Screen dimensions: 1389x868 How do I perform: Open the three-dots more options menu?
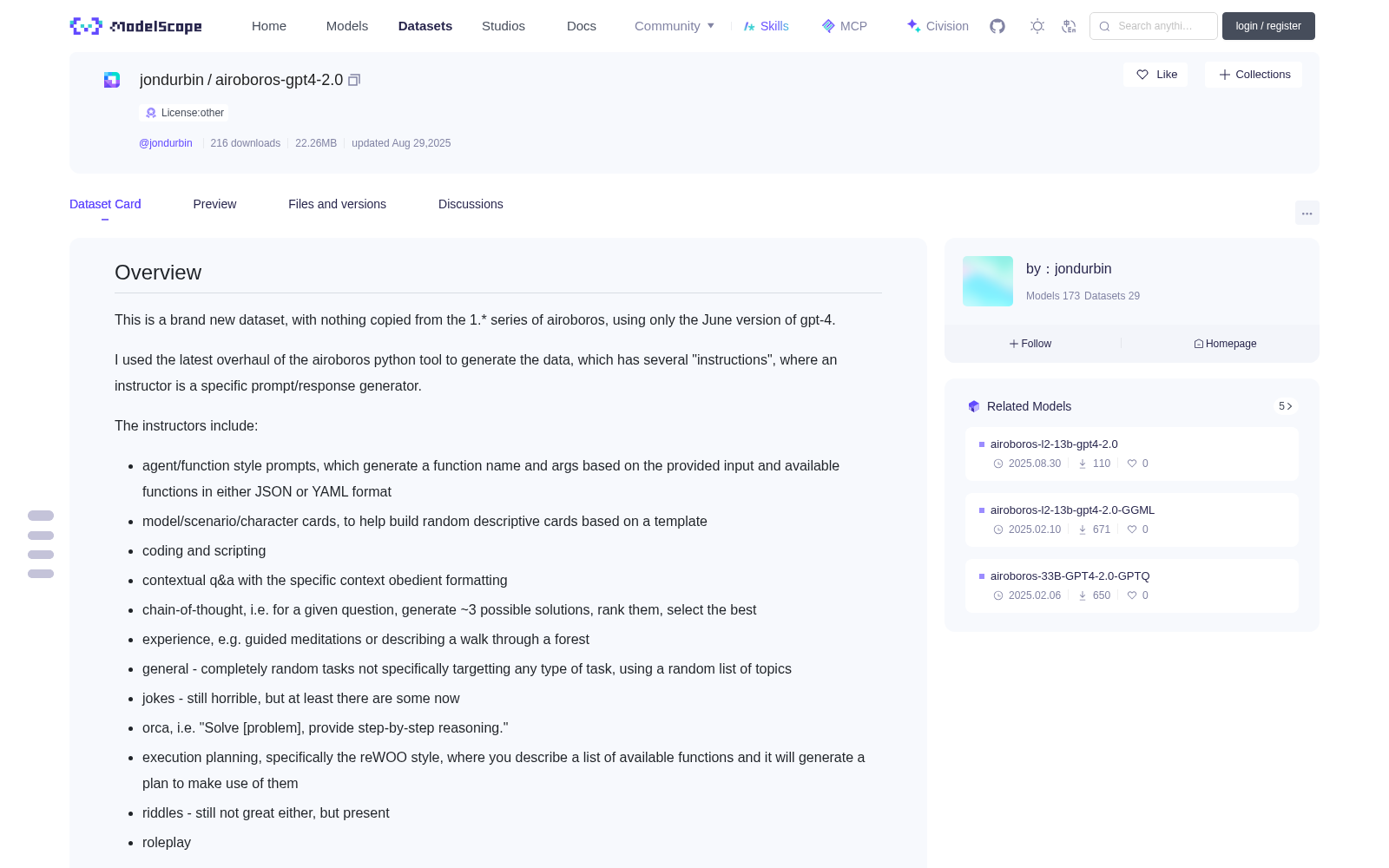coord(1307,213)
